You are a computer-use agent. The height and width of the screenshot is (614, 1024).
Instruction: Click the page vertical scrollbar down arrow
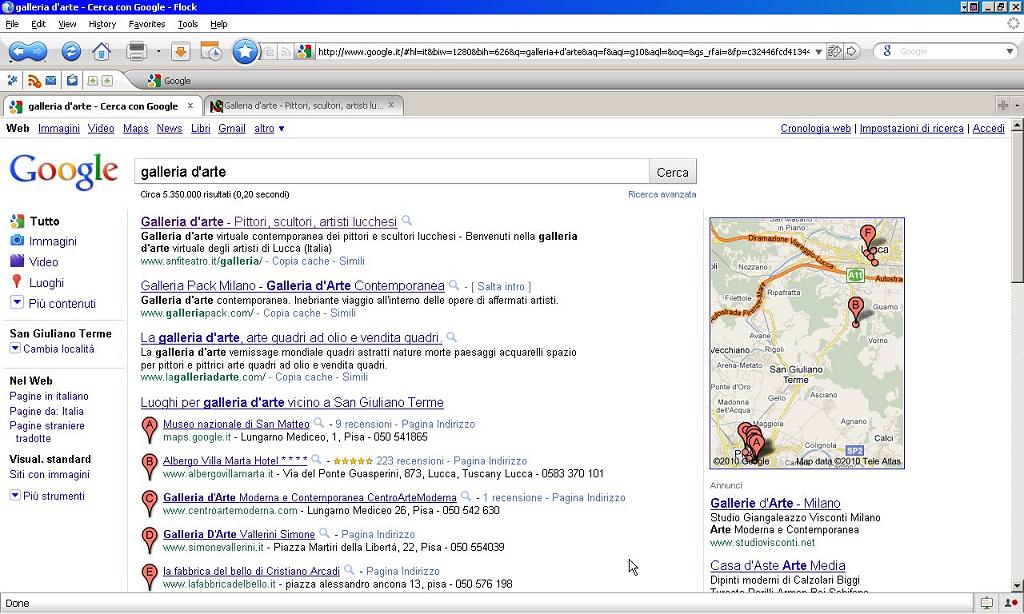click(1017, 585)
